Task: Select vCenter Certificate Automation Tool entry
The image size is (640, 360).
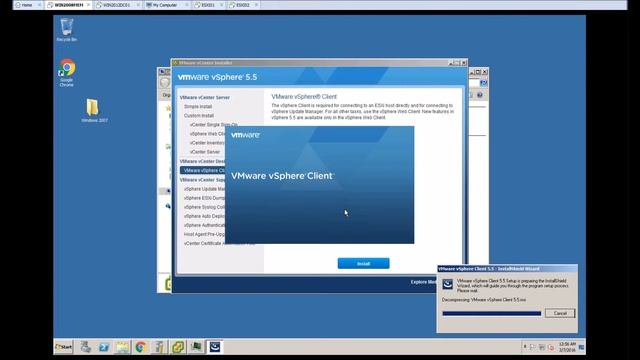Action: (x=219, y=243)
